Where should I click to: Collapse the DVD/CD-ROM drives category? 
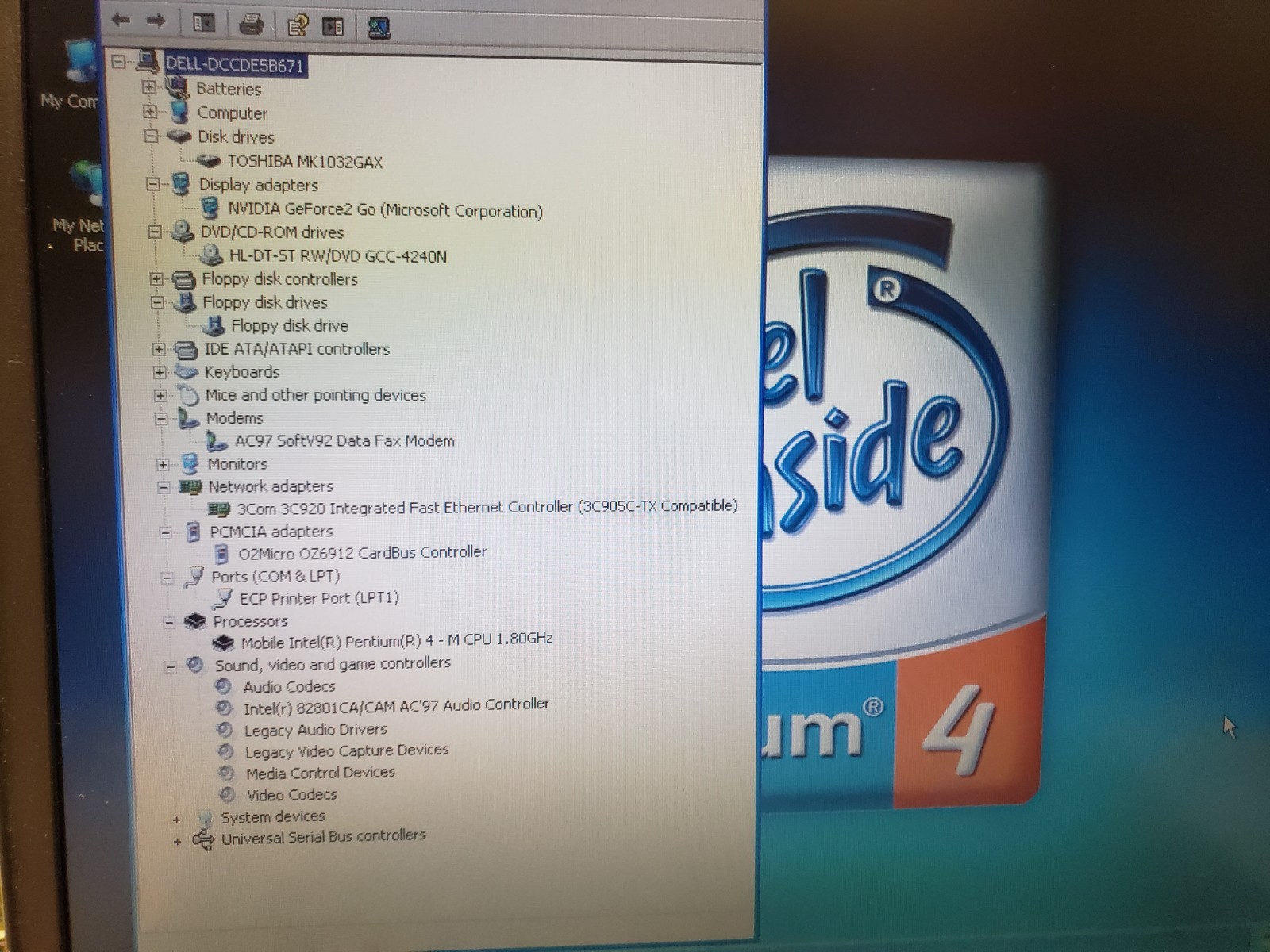point(155,232)
